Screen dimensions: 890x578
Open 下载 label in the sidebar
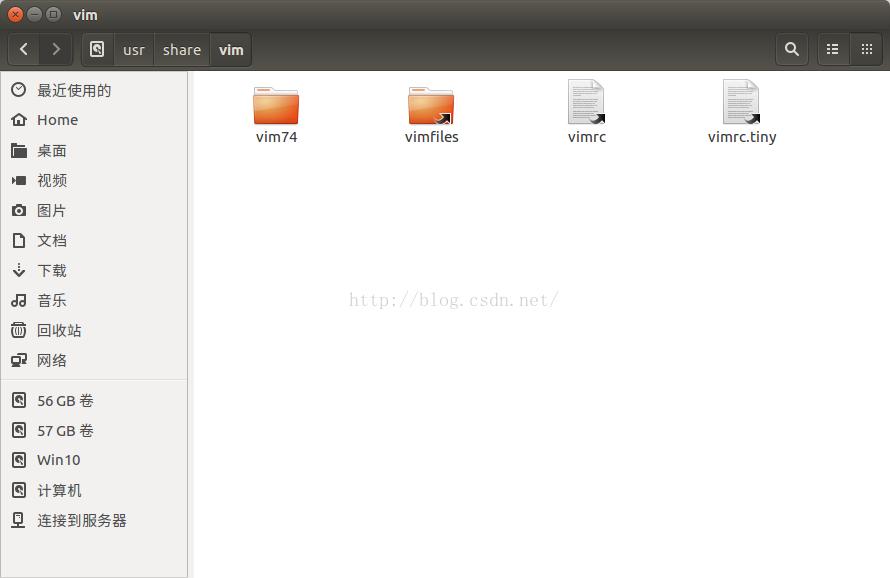52,270
